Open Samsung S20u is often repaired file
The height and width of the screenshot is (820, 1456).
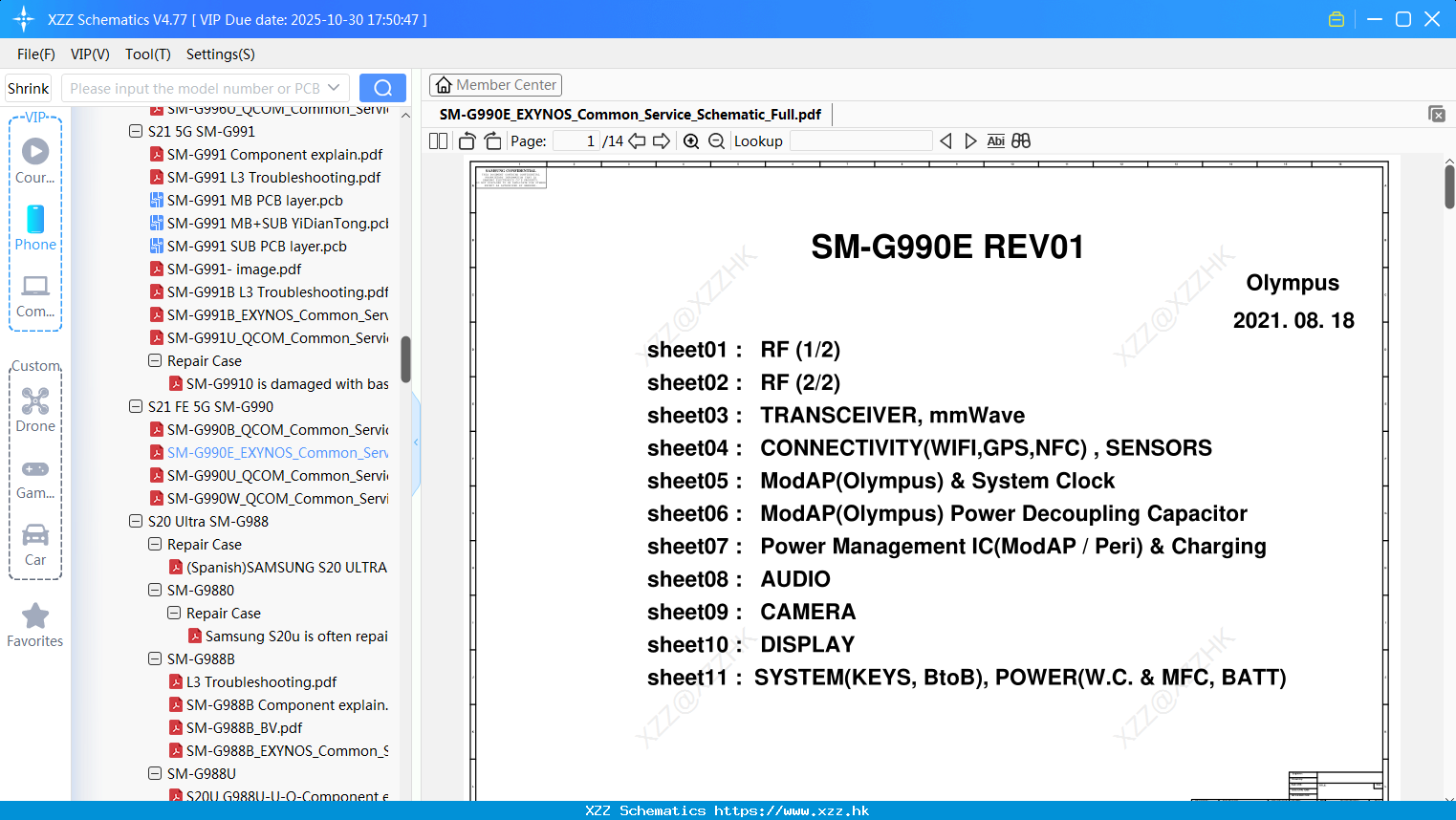pyautogui.click(x=296, y=636)
